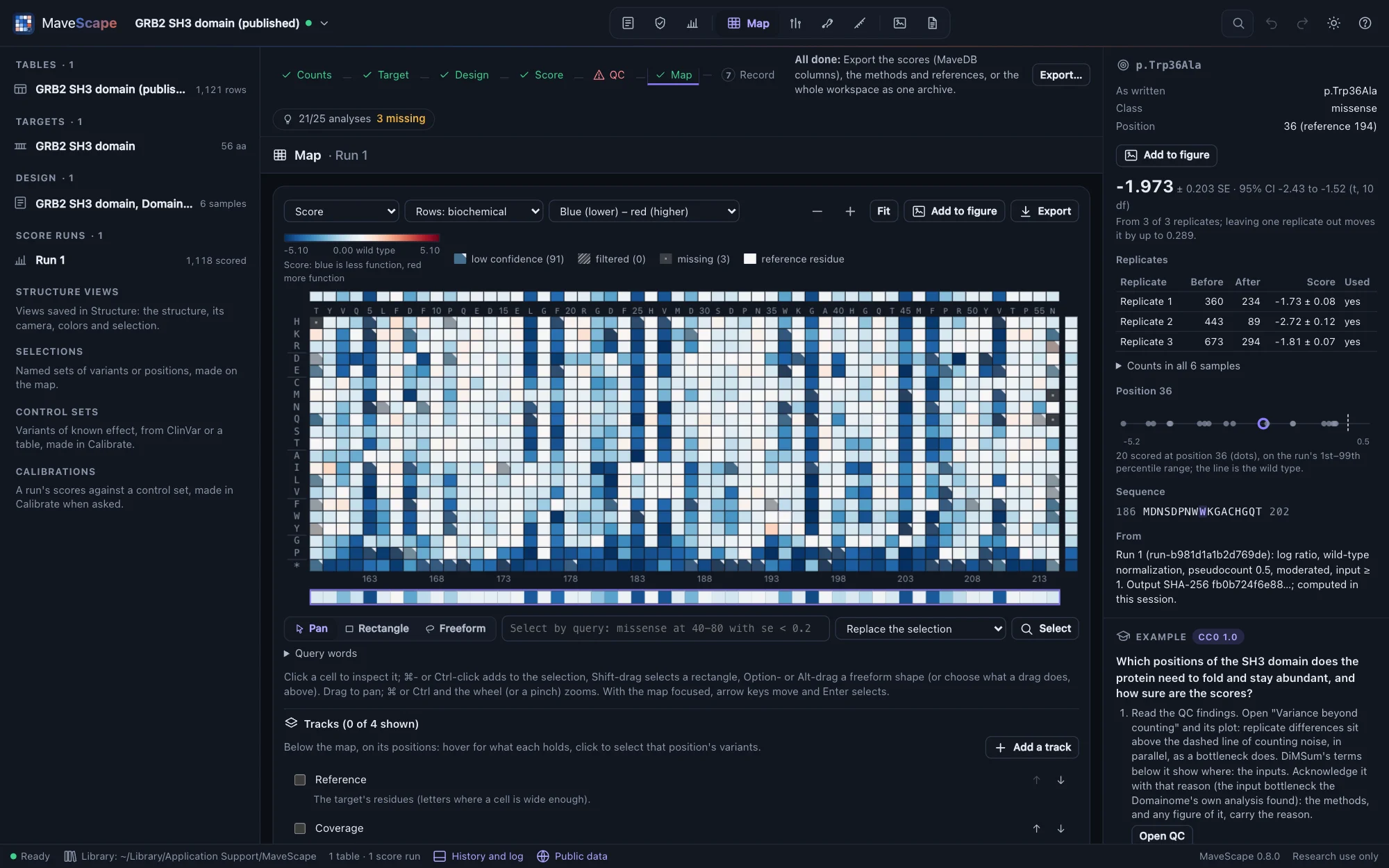Click the search magnifier icon
Screen dimensions: 1389x868
click(1238, 23)
